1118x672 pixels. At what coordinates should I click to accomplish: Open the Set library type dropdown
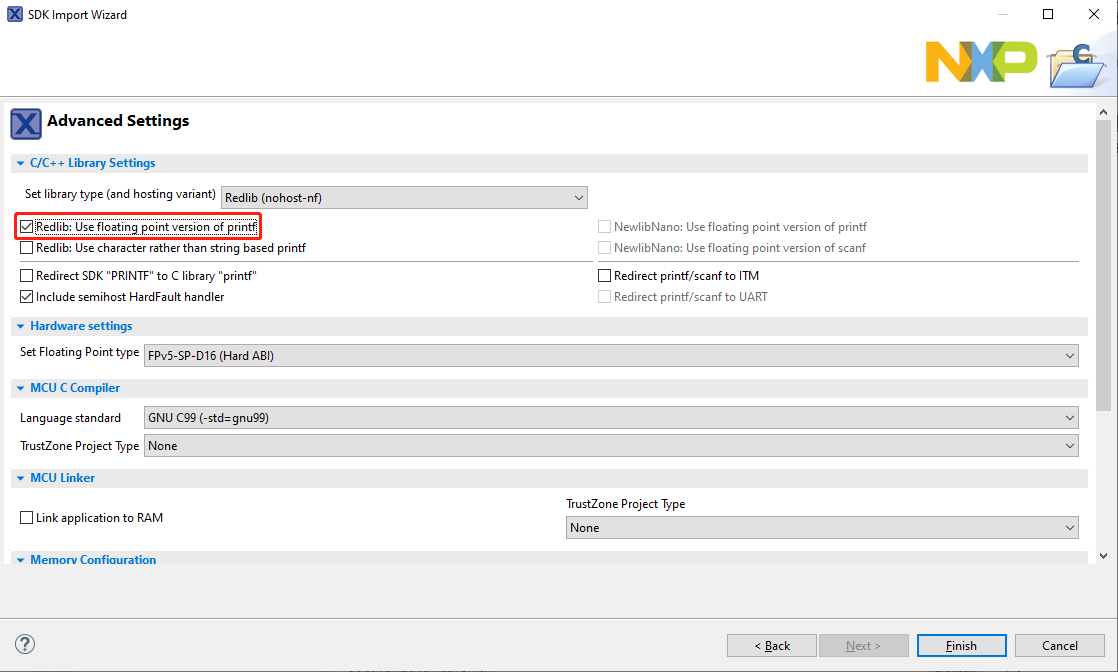click(x=404, y=198)
